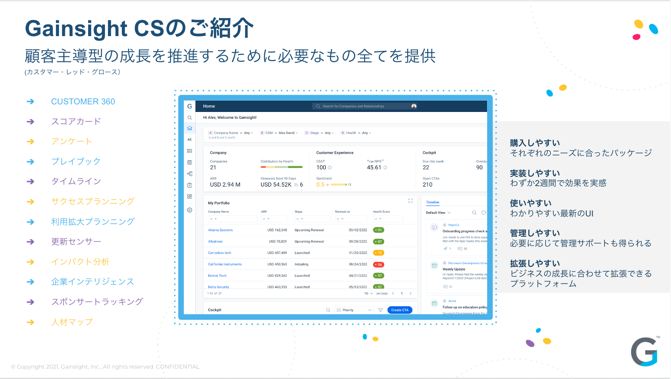Image resolution: width=671 pixels, height=379 pixels.
Task: Click the 管理しやすい heading
Action: (535, 233)
